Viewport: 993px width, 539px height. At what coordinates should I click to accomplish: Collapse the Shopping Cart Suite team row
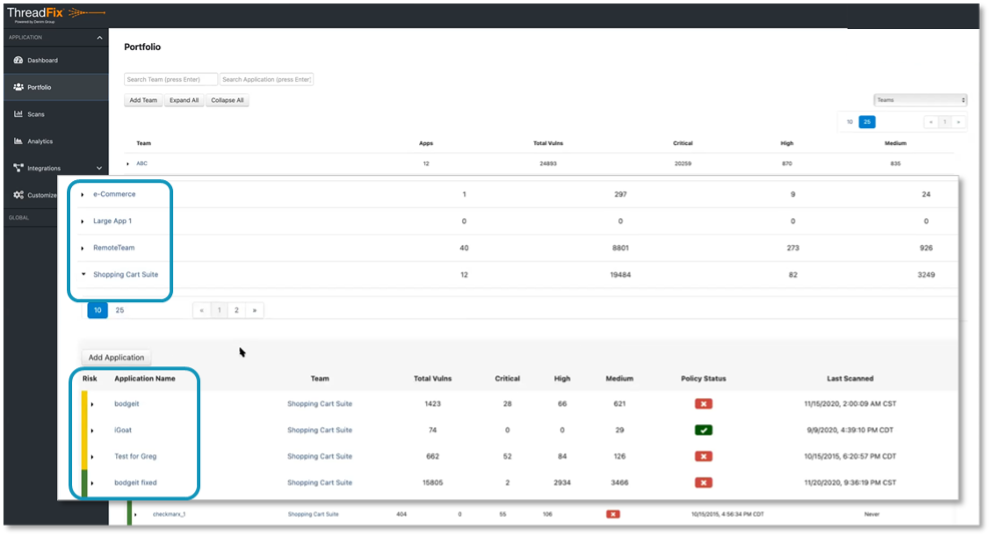click(83, 274)
